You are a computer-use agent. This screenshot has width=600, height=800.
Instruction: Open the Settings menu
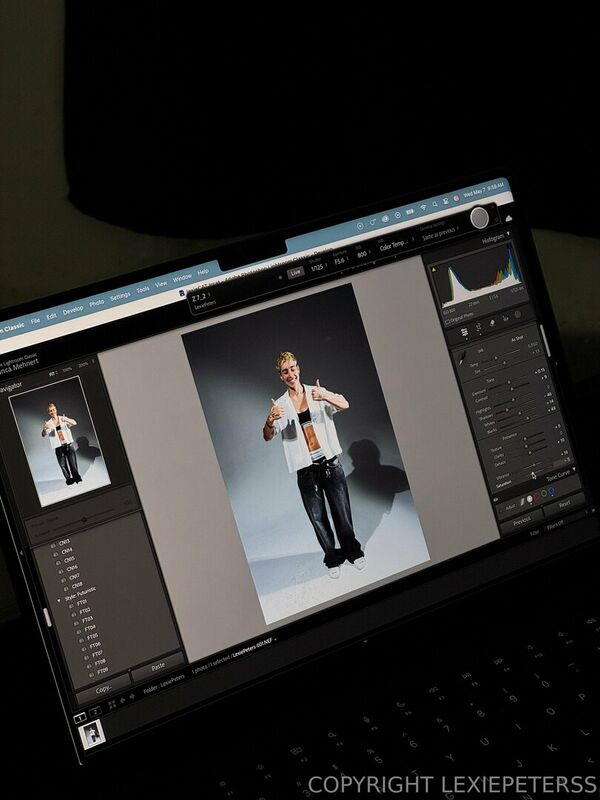(120, 296)
